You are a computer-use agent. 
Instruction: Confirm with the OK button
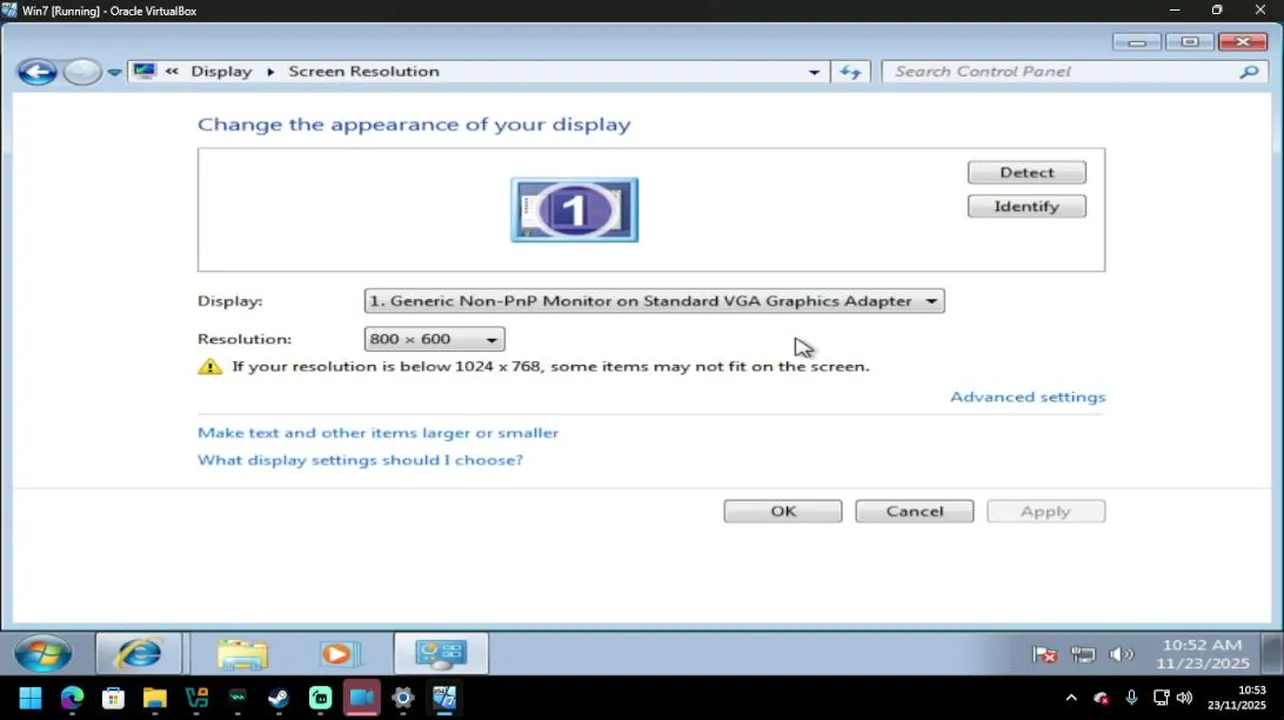point(783,511)
